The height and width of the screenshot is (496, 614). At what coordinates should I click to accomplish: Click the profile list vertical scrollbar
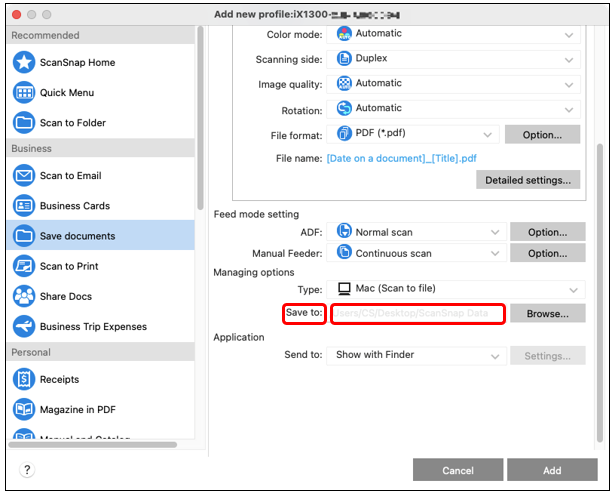tap(200, 117)
